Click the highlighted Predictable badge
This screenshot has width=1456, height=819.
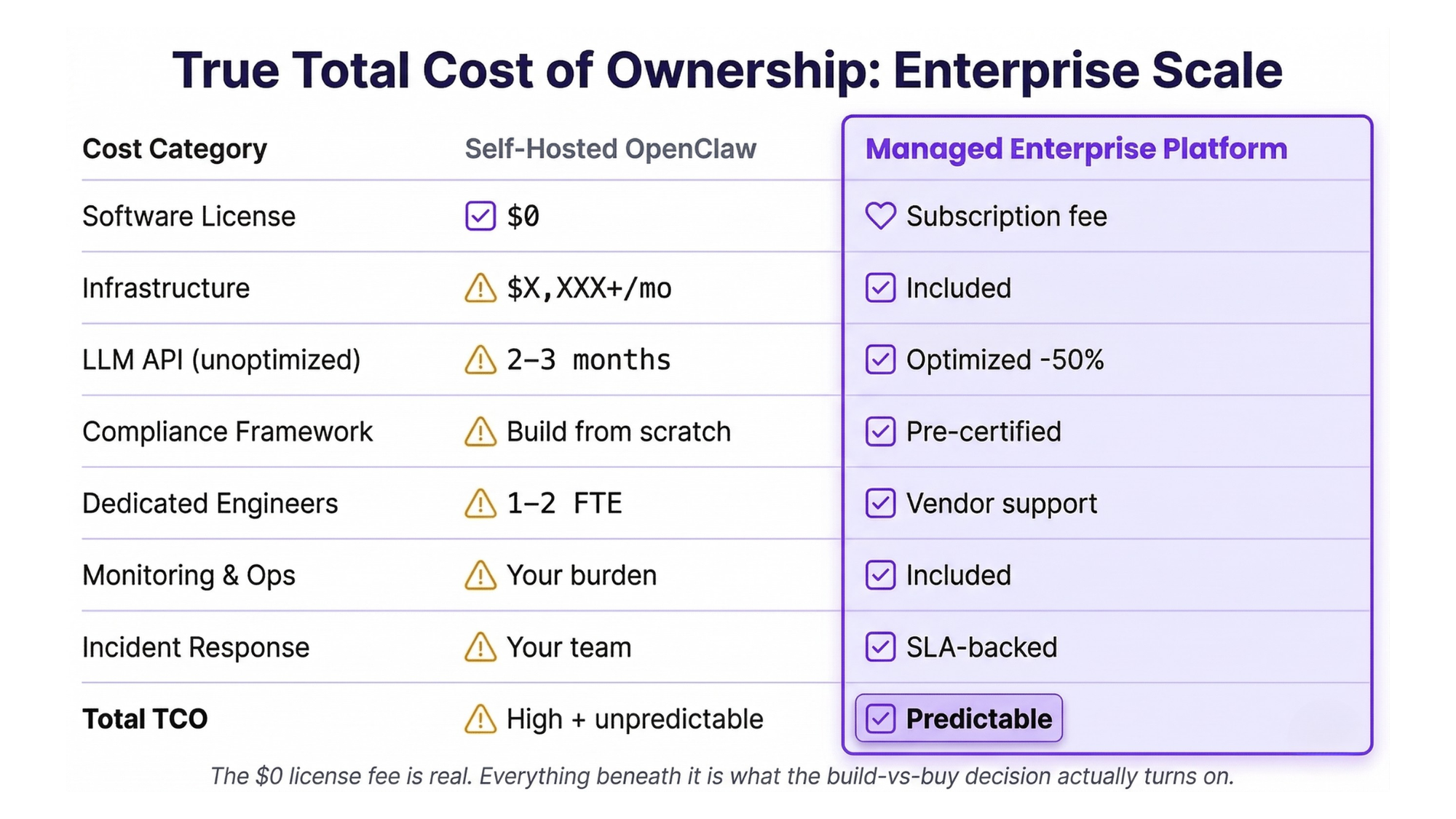(x=959, y=719)
